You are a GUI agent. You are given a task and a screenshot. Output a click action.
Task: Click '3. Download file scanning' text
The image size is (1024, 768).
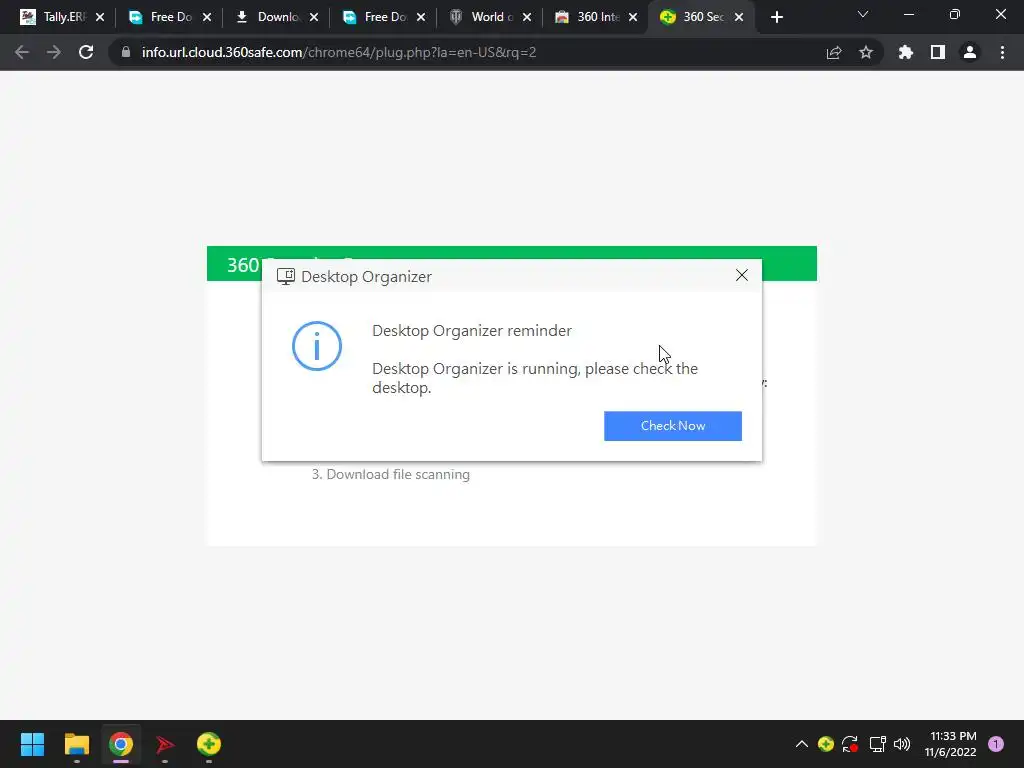391,474
